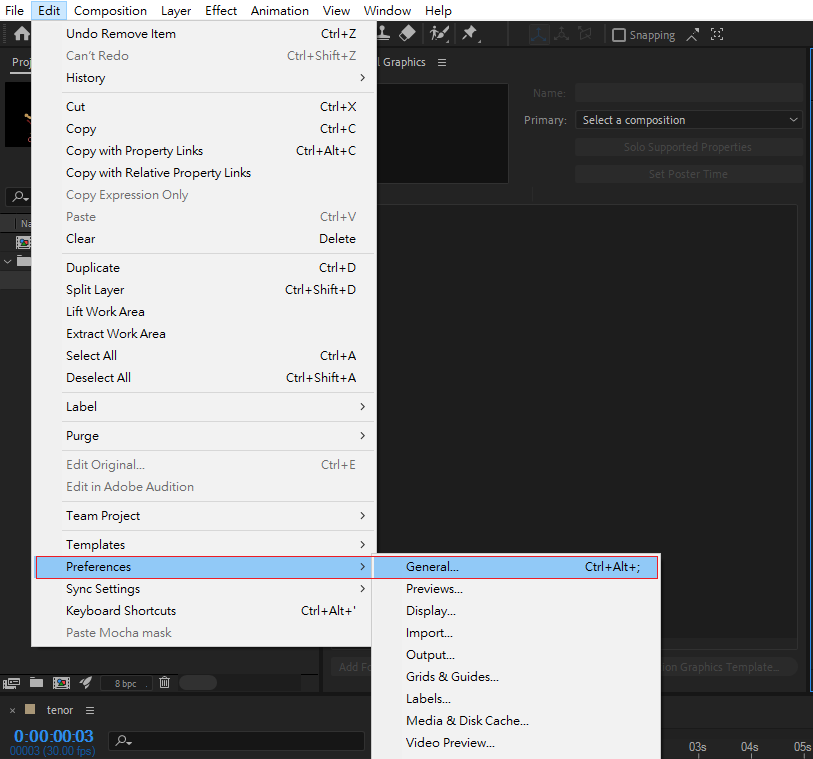Viewport: 813px width, 759px height.
Task: Click the 8 bpc color depth button
Action: pos(126,683)
